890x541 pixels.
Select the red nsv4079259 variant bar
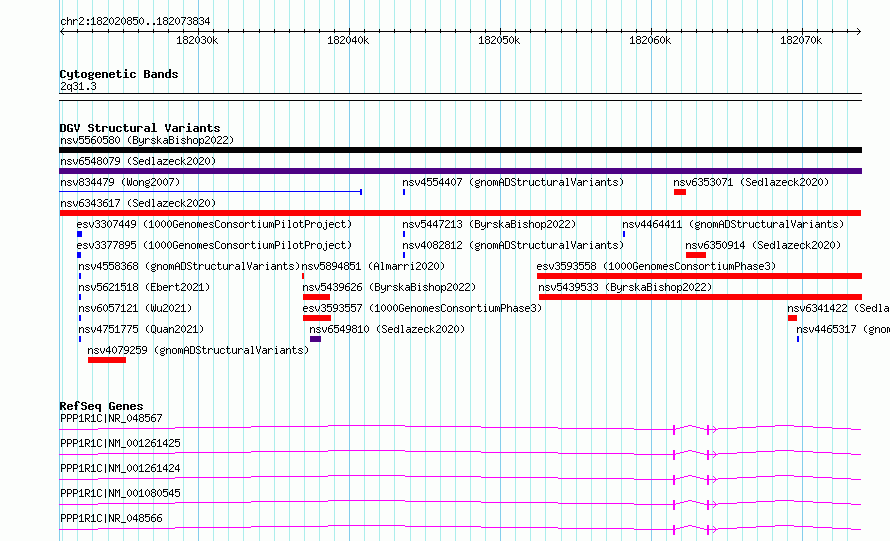point(107,360)
